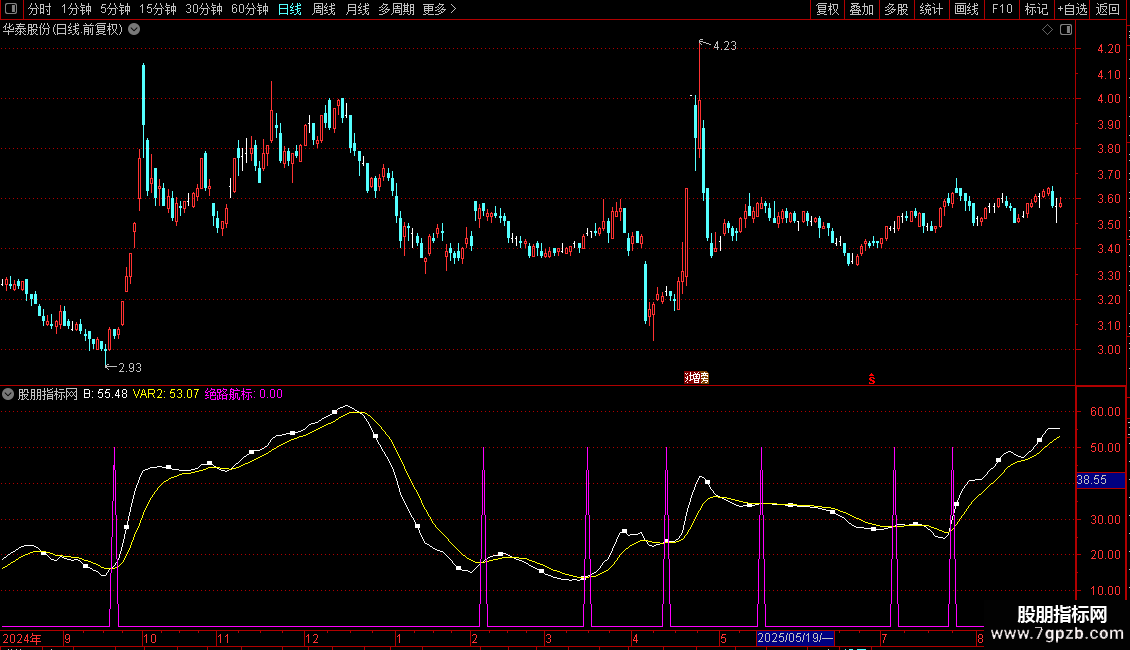Click the 标记 mark button
Image resolution: width=1130 pixels, height=650 pixels.
[1036, 9]
